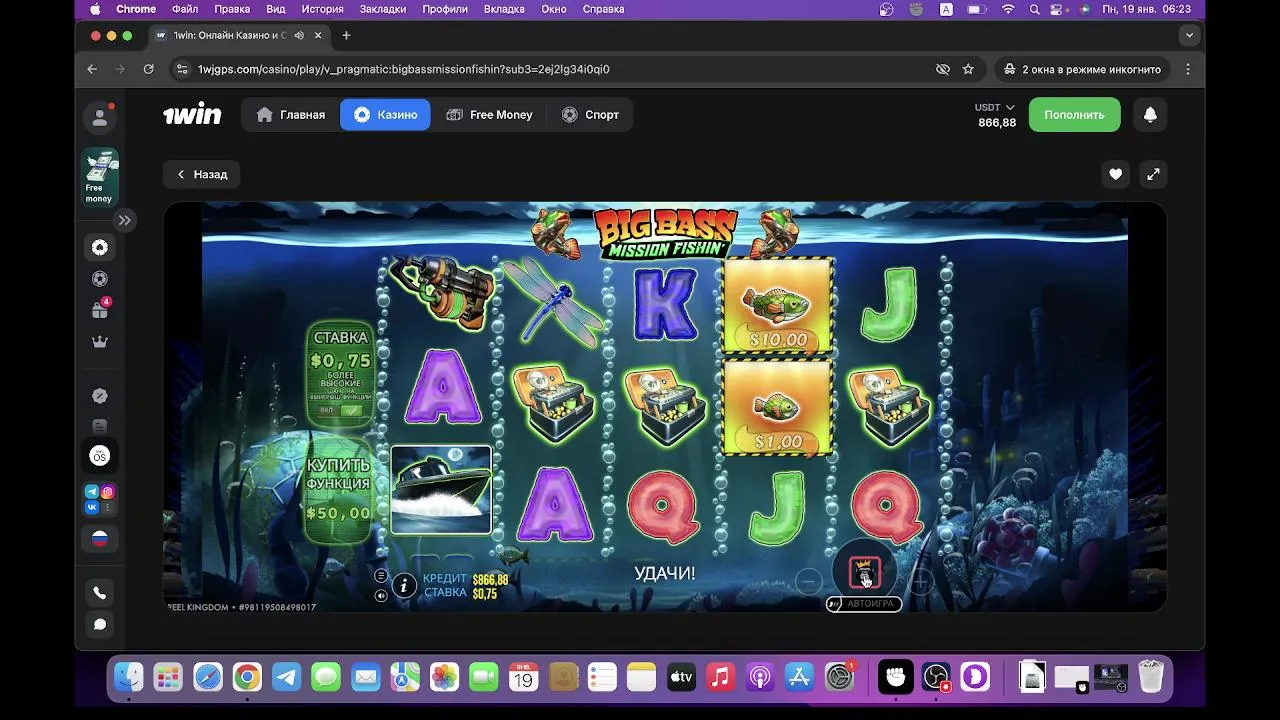The image size is (1280, 720).
Task: Decrease bet with minus button
Action: coord(808,581)
